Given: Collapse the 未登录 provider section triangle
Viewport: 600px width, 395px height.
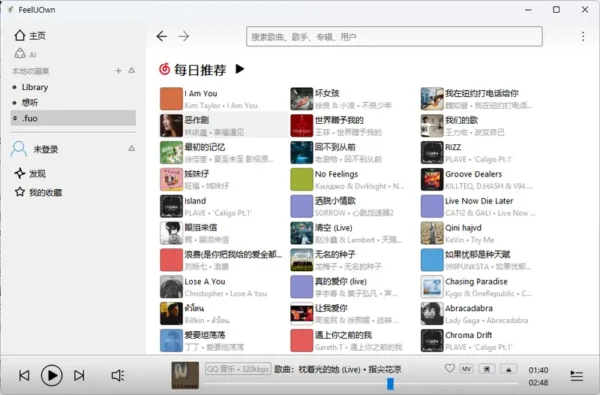Looking at the screenshot, I should click(132, 149).
